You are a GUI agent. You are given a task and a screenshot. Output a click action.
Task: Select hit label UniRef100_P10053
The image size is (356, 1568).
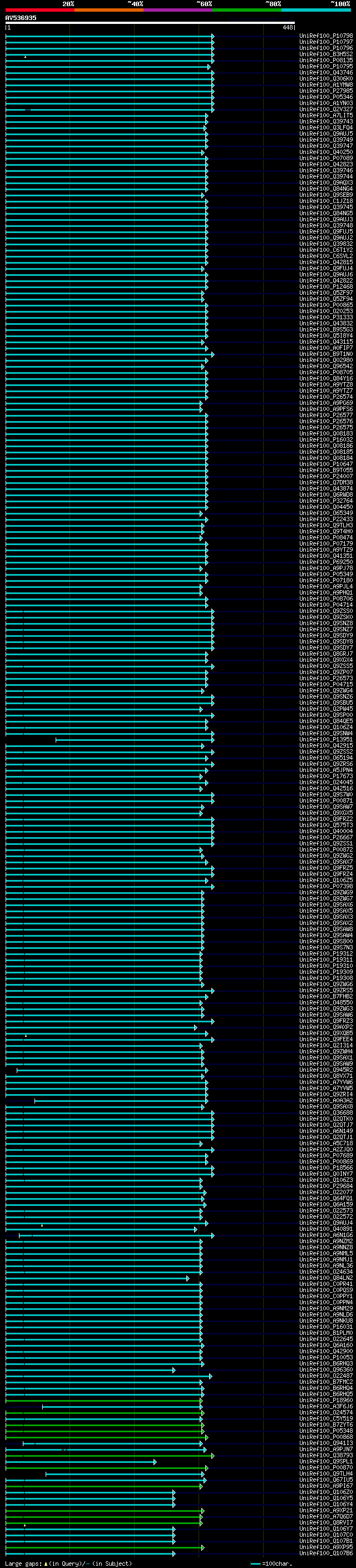click(x=326, y=1357)
